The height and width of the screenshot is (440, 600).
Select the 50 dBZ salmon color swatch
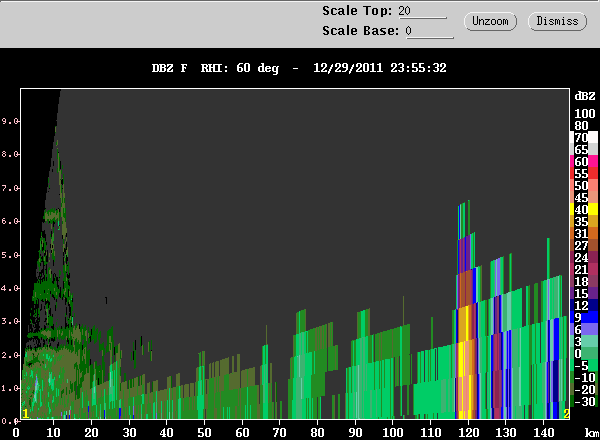593,185
